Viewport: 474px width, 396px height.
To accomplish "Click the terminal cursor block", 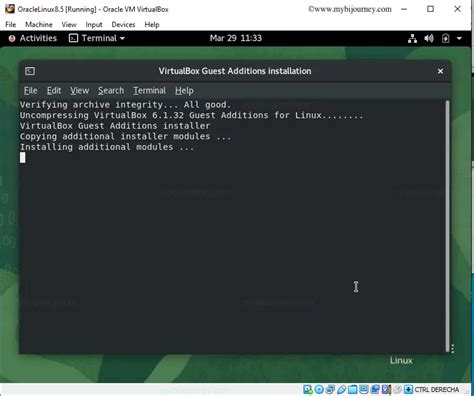I will tap(22, 158).
